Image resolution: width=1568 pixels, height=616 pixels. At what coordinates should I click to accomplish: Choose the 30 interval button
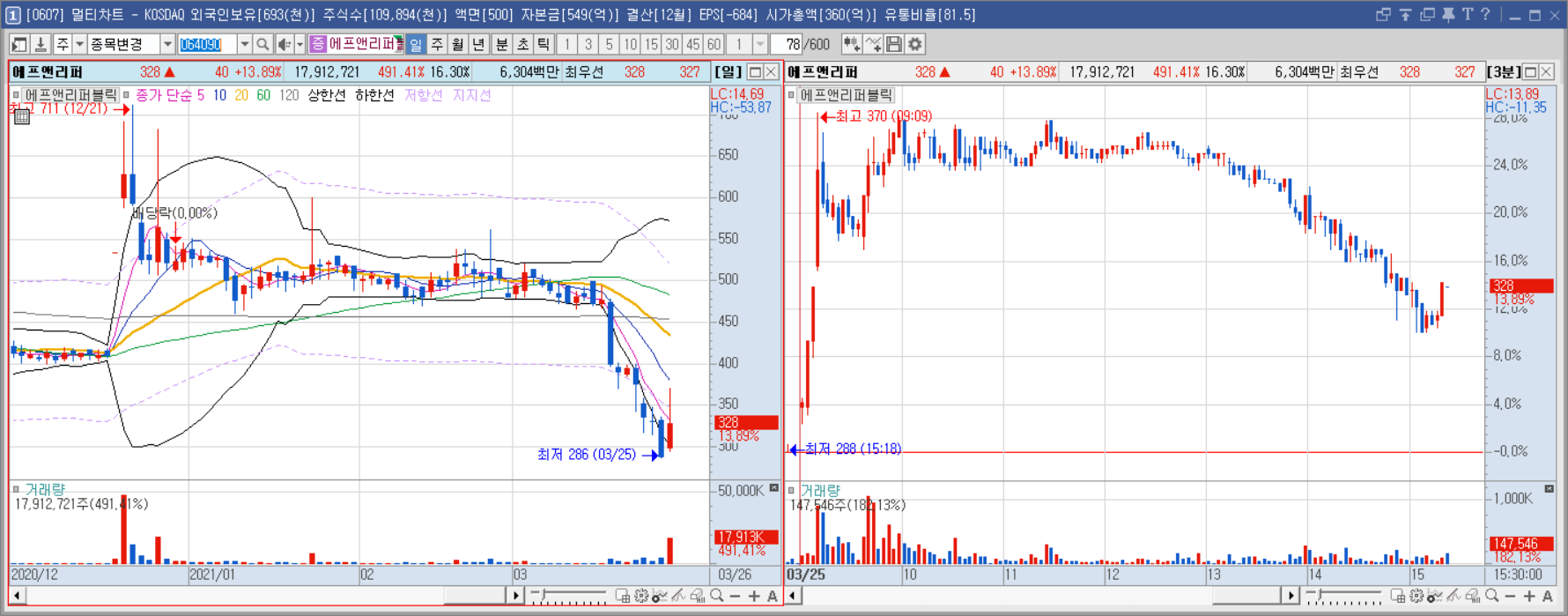pos(672,44)
